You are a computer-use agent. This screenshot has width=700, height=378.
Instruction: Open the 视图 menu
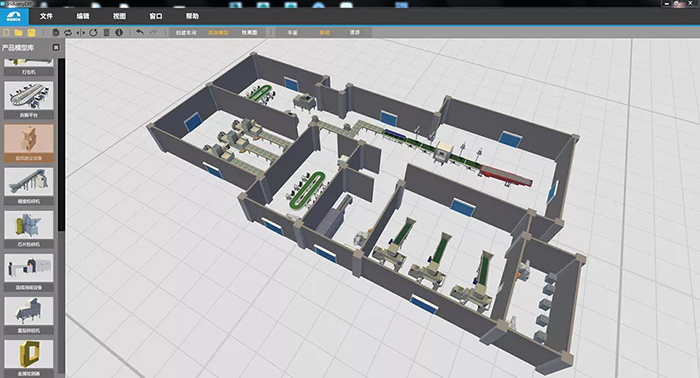[119, 16]
